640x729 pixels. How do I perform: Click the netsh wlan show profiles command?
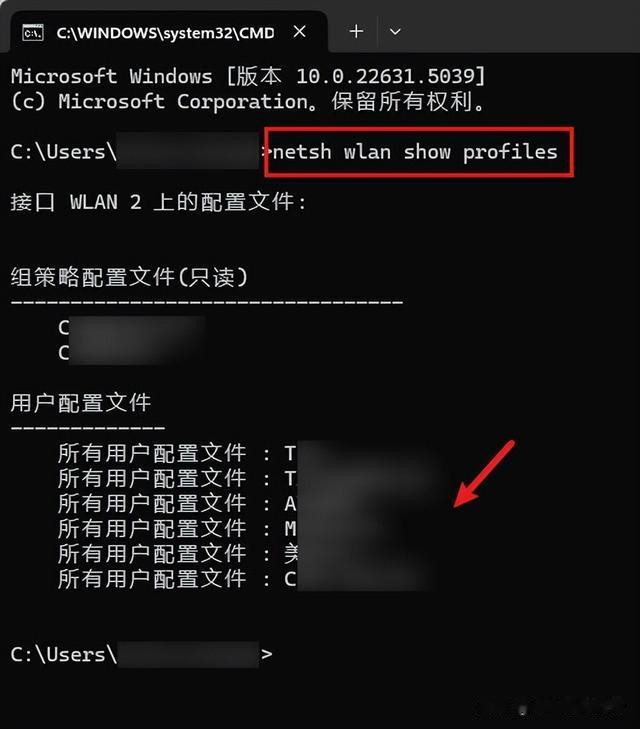tap(415, 152)
